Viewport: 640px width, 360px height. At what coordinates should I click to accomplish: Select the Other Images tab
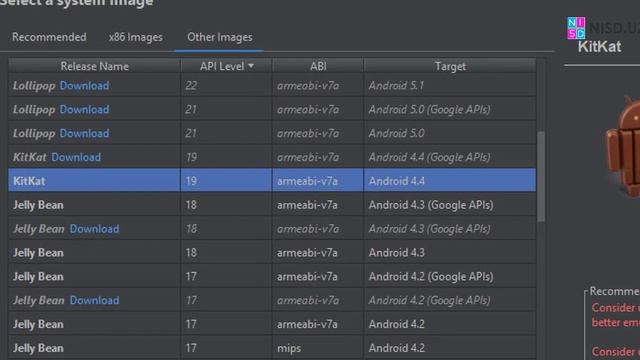(220, 37)
